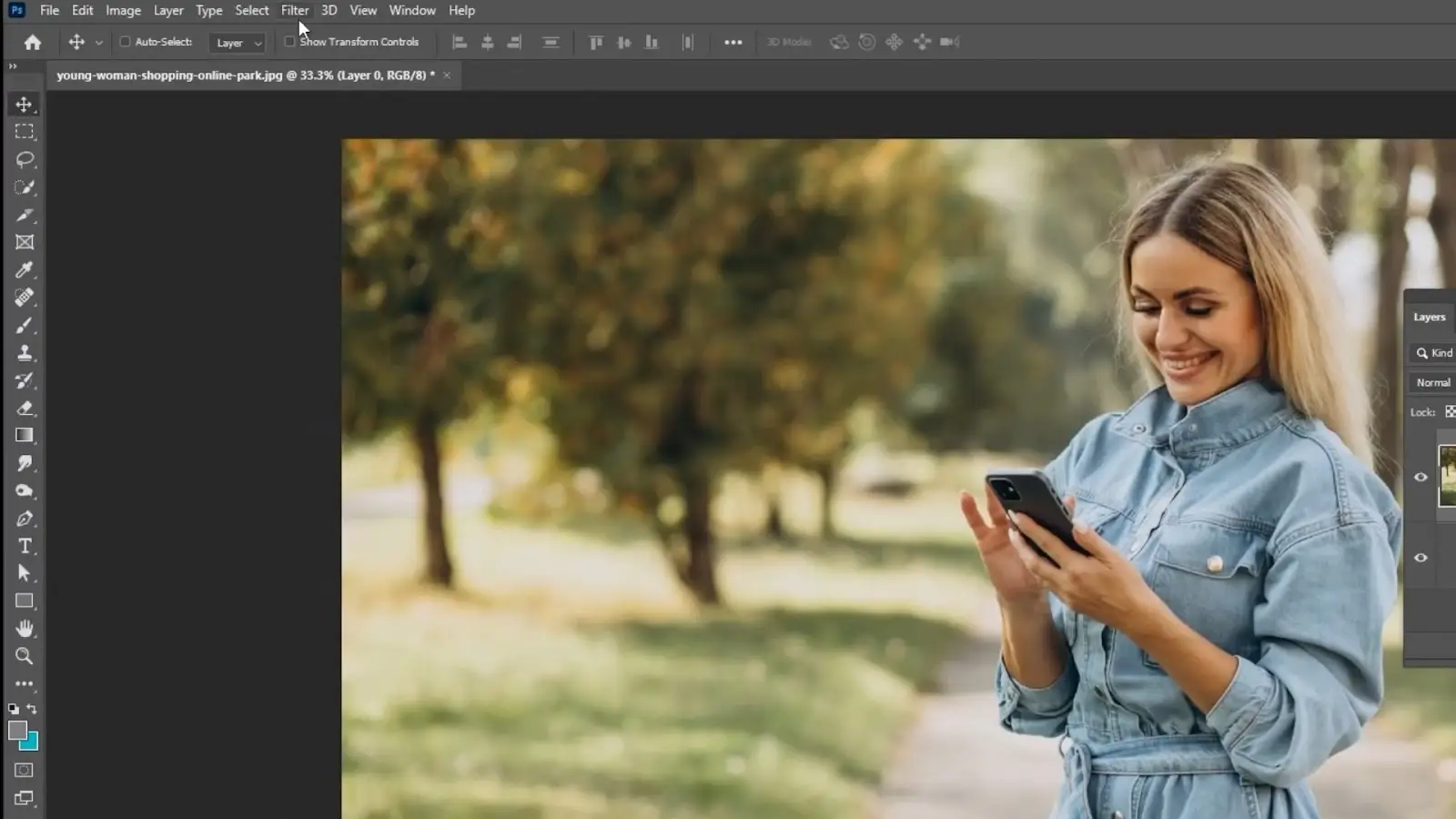Open the Layer menu
The height and width of the screenshot is (819, 1456).
click(168, 11)
